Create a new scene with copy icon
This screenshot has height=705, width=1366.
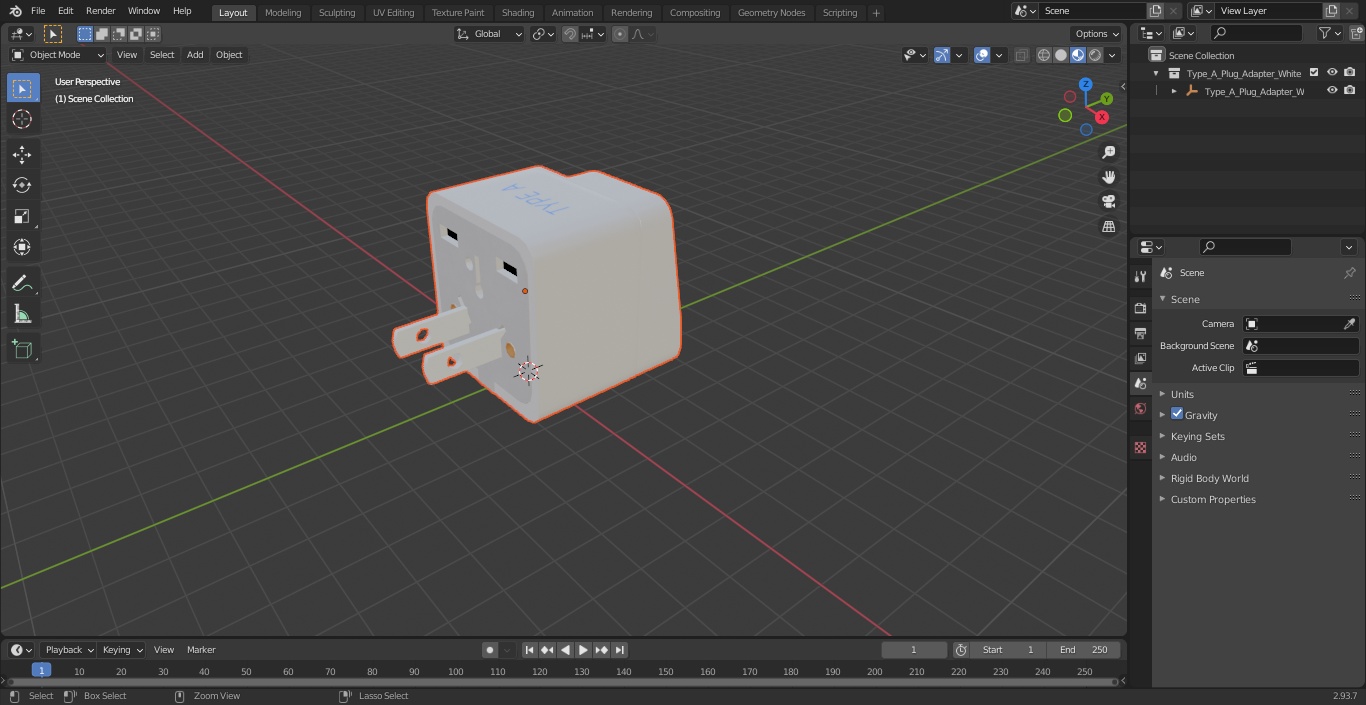pyautogui.click(x=1155, y=11)
